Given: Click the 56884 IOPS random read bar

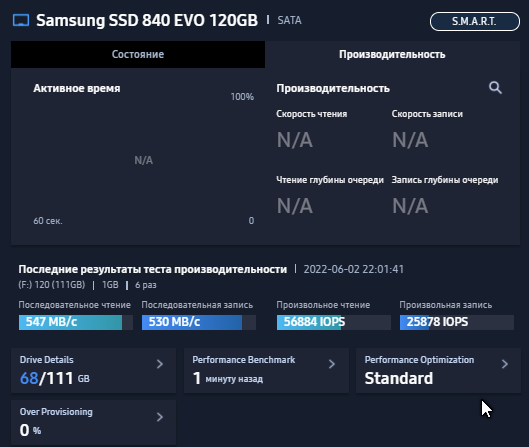Looking at the screenshot, I should tap(334, 322).
